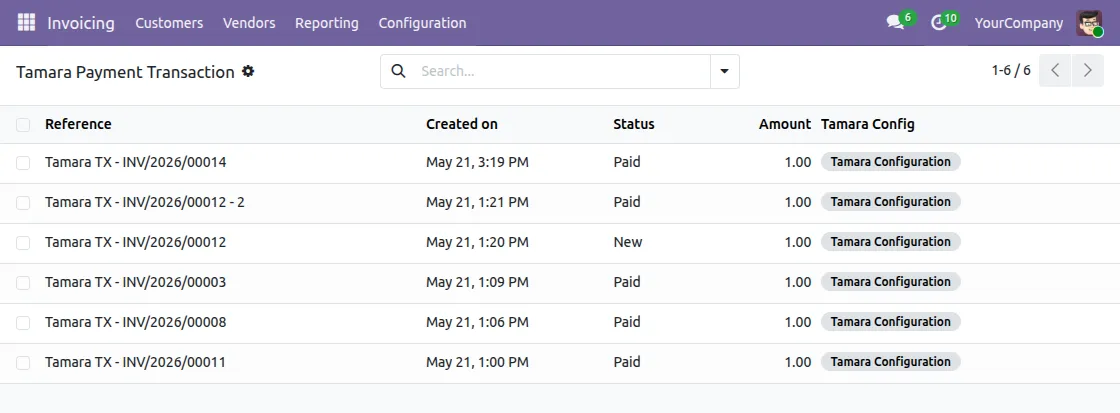The image size is (1120, 413).
Task: Click the 1-6 / 6 pager counter
Action: coord(1011,71)
